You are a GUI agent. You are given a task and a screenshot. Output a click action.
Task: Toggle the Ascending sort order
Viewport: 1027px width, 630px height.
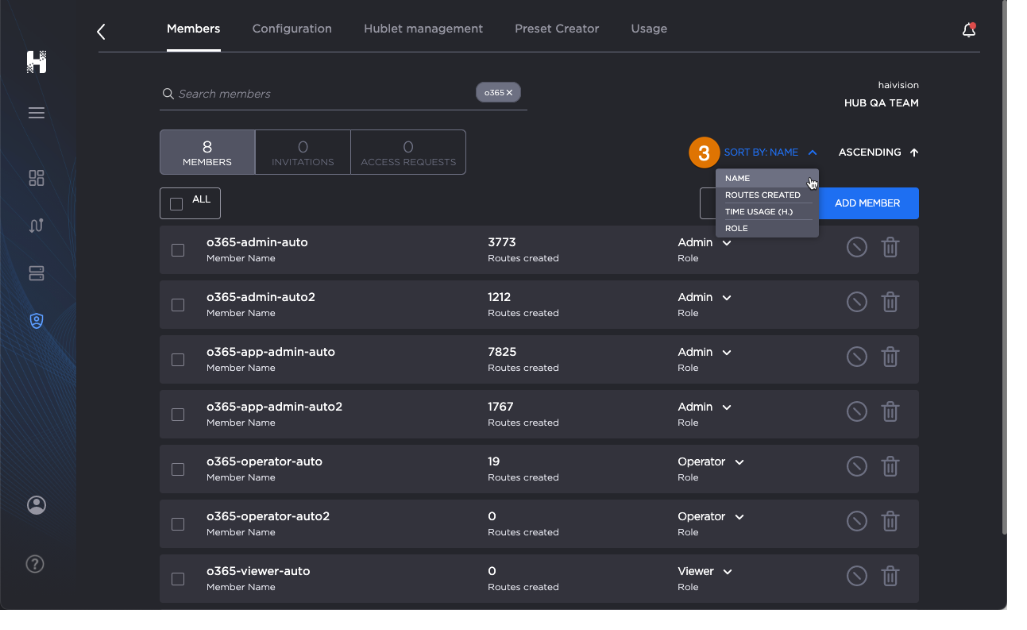(x=878, y=153)
